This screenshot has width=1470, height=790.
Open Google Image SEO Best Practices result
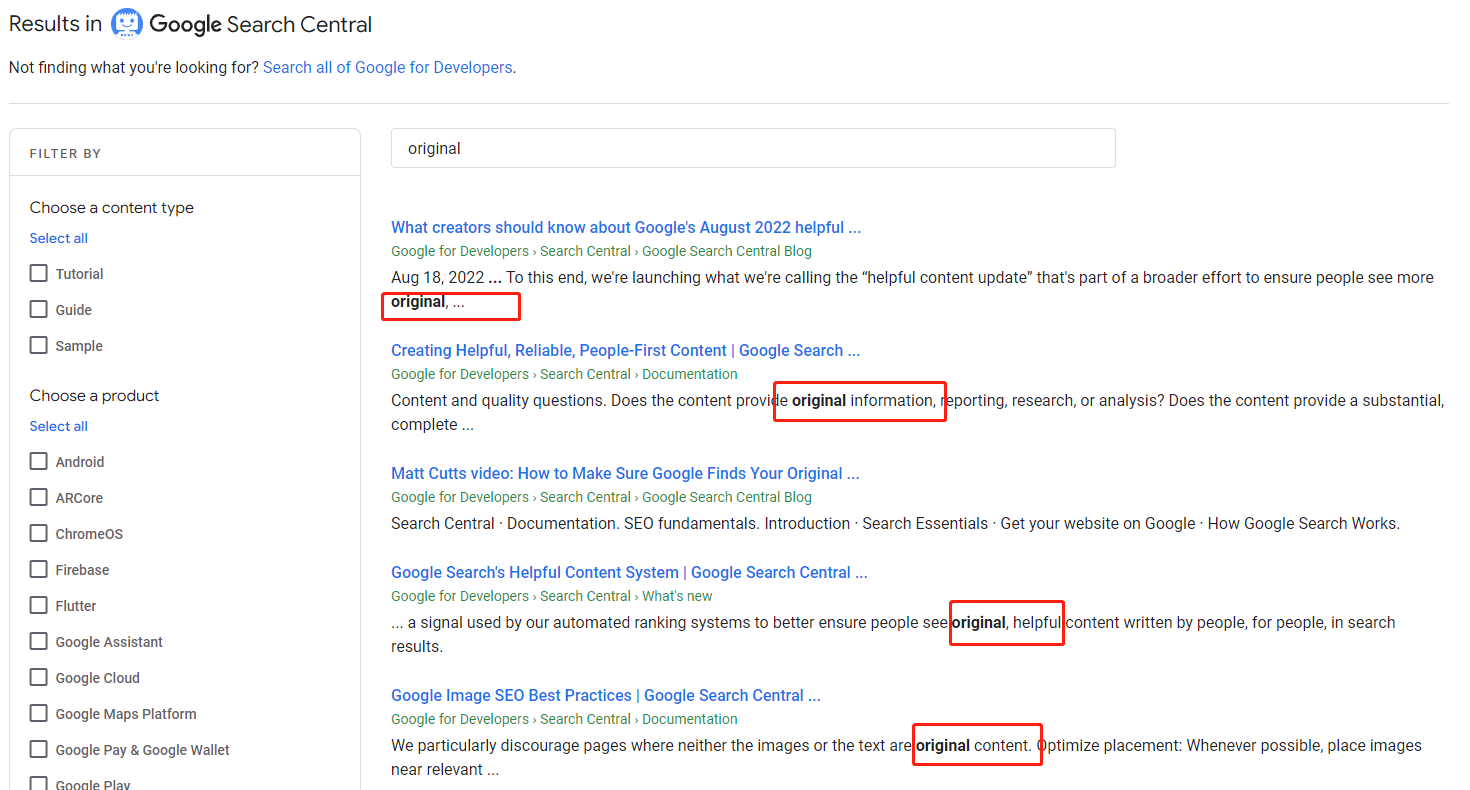[x=605, y=696]
